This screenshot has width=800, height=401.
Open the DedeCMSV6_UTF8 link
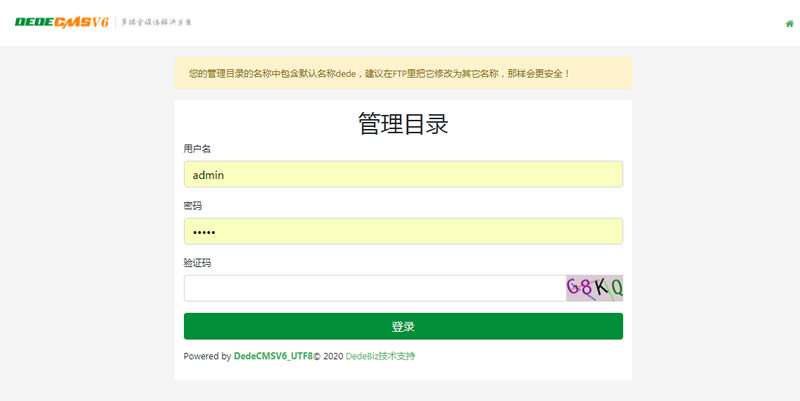[x=273, y=356]
